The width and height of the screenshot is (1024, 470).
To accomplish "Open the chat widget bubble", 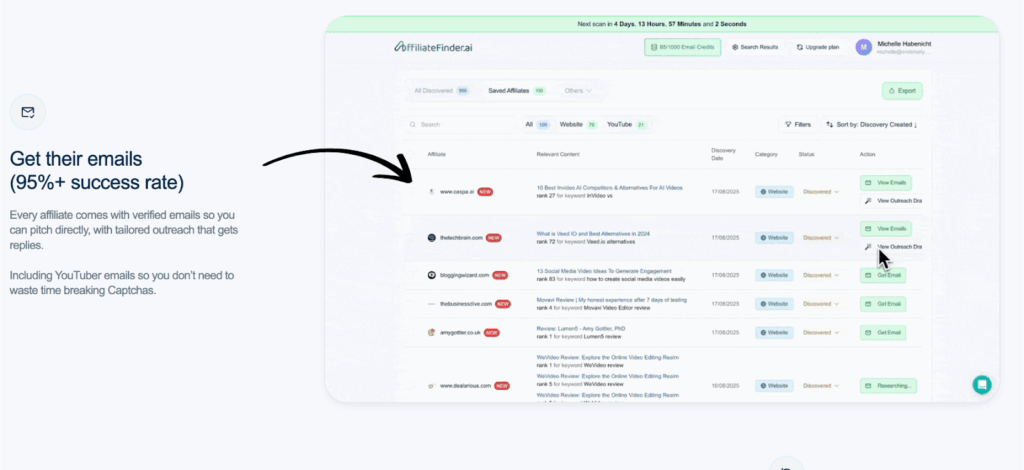I will [x=982, y=384].
